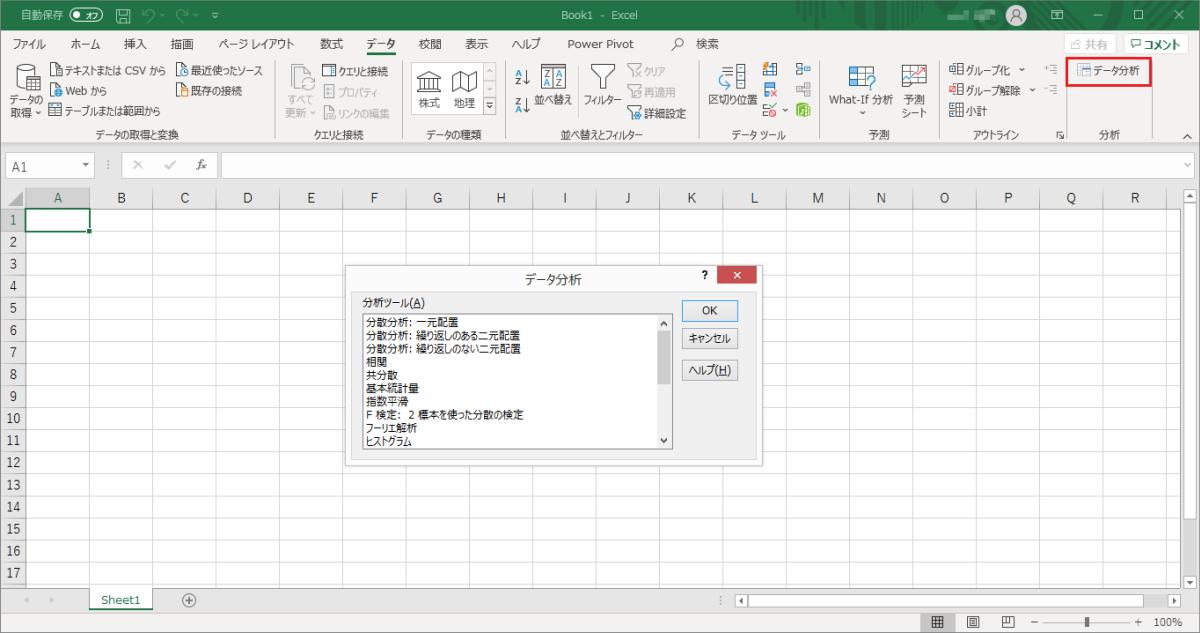
Task: Switch to Page Break preview view icon
Action: click(x=1008, y=622)
